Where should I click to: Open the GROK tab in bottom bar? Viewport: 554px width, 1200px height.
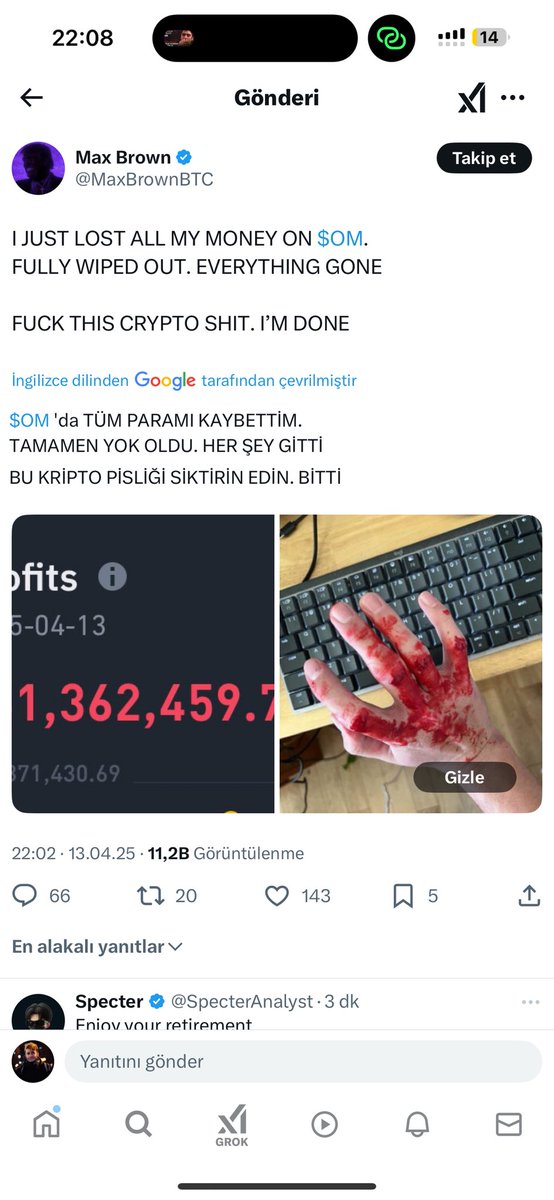[x=232, y=1125]
